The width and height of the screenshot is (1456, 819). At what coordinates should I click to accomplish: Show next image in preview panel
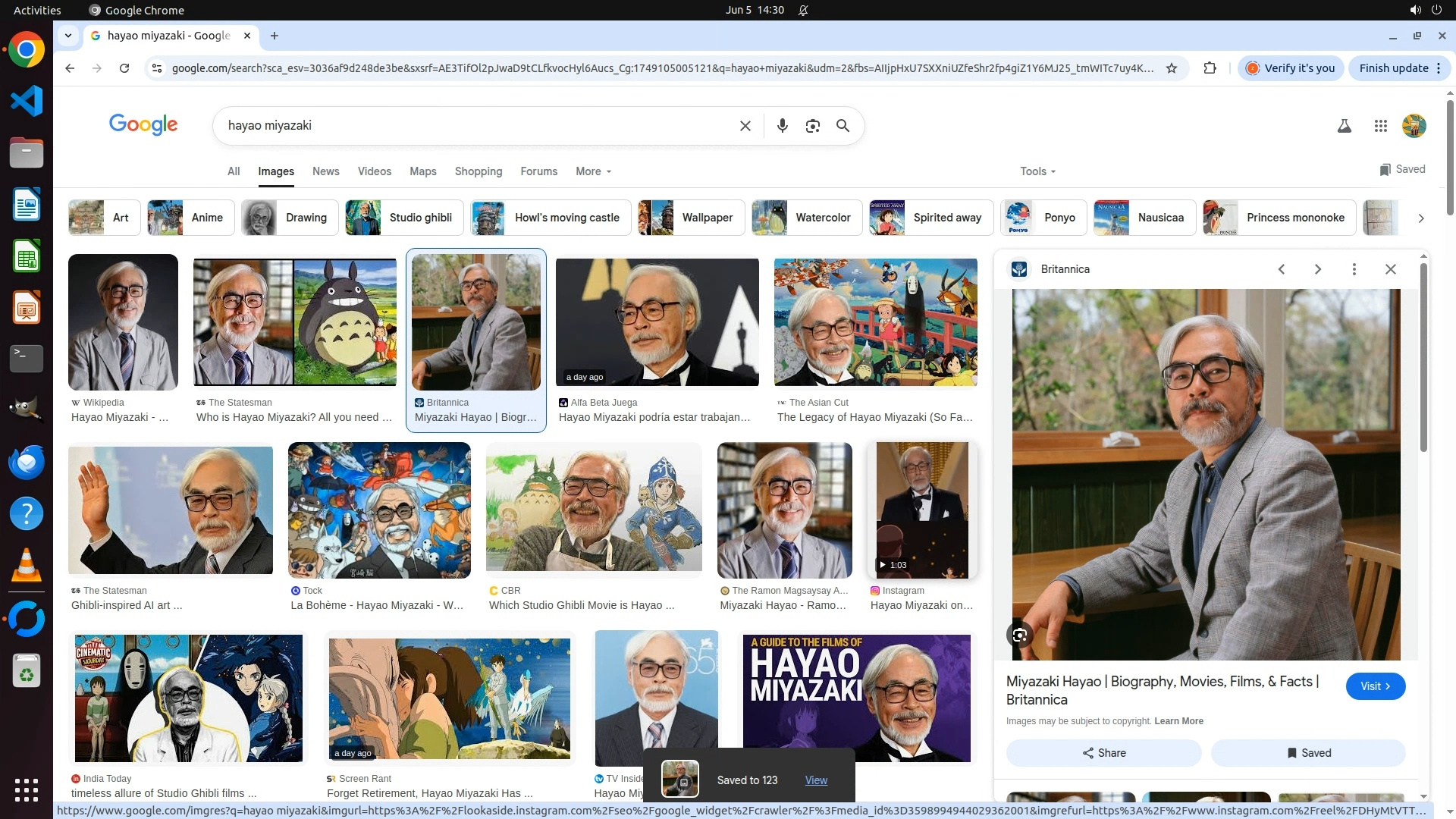(1317, 269)
